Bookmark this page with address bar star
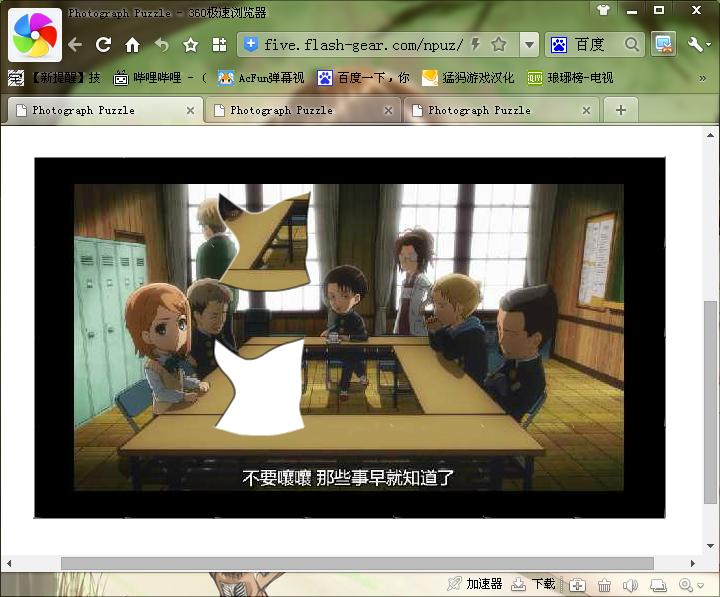The height and width of the screenshot is (597, 720). (498, 45)
